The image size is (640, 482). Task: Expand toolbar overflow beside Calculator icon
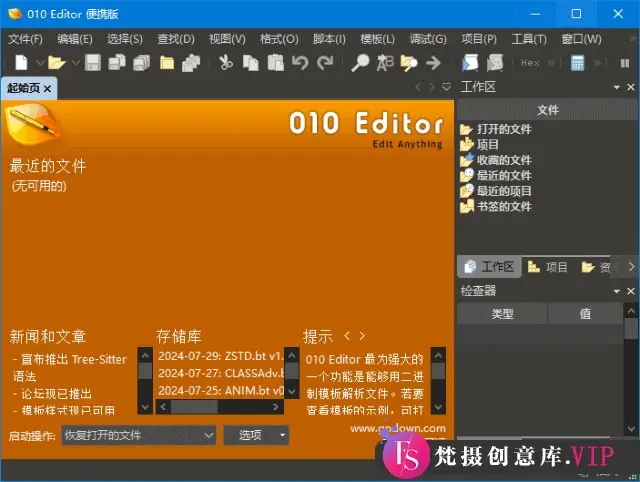point(597,63)
